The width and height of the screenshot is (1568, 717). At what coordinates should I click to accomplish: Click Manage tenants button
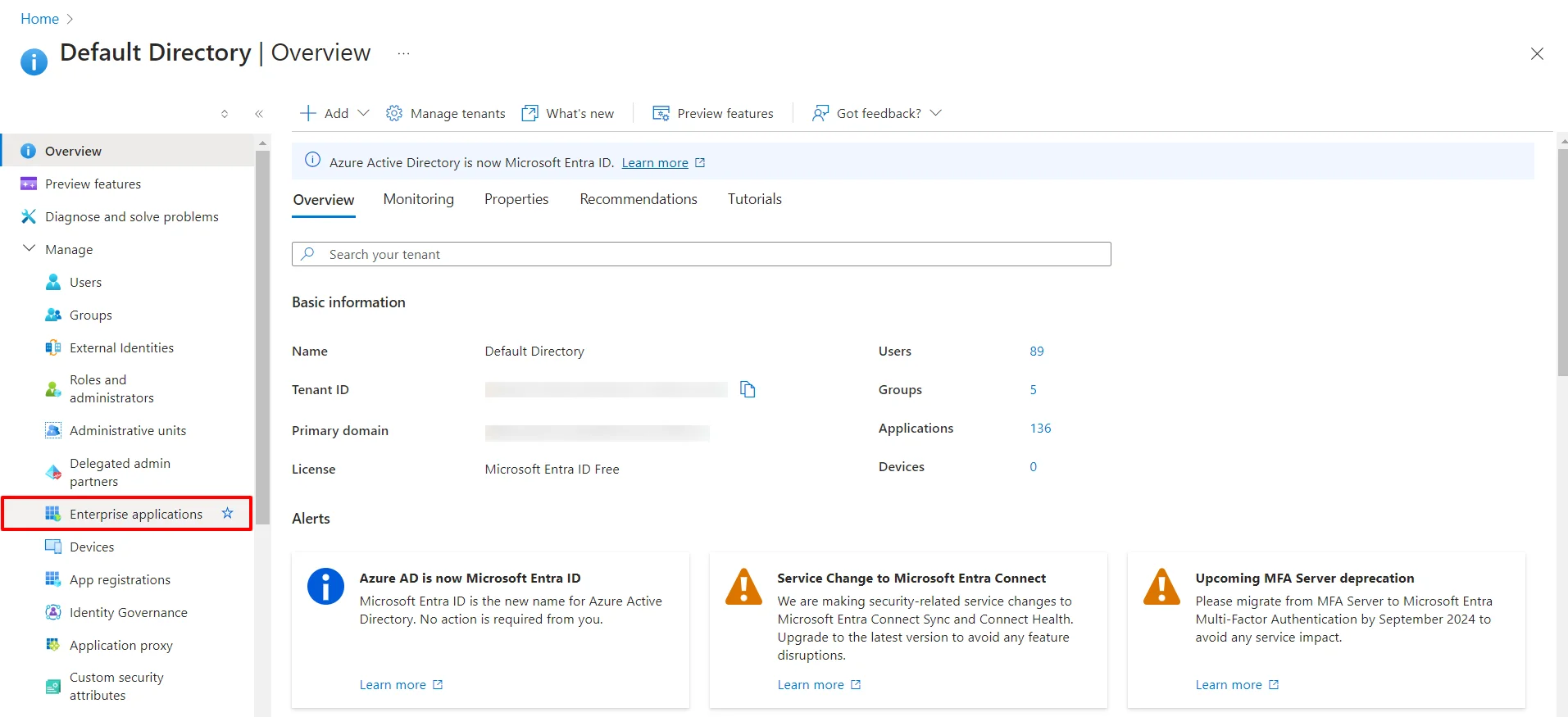[x=446, y=113]
